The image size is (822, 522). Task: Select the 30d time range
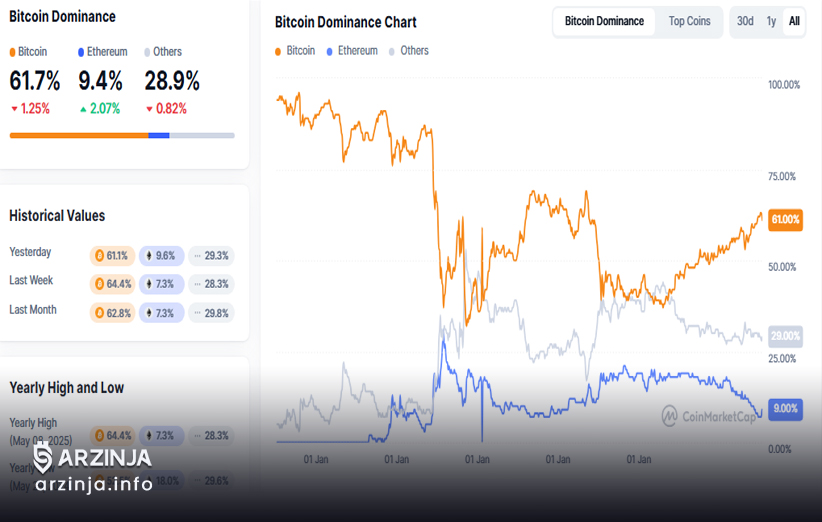pyautogui.click(x=745, y=21)
